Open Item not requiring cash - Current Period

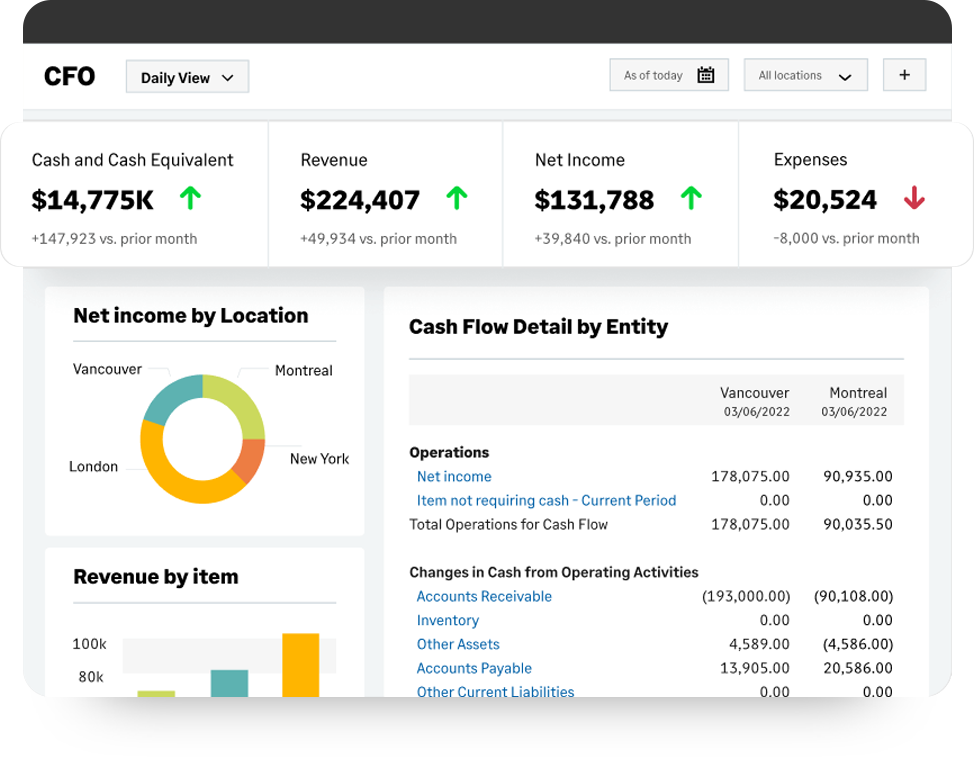(546, 501)
